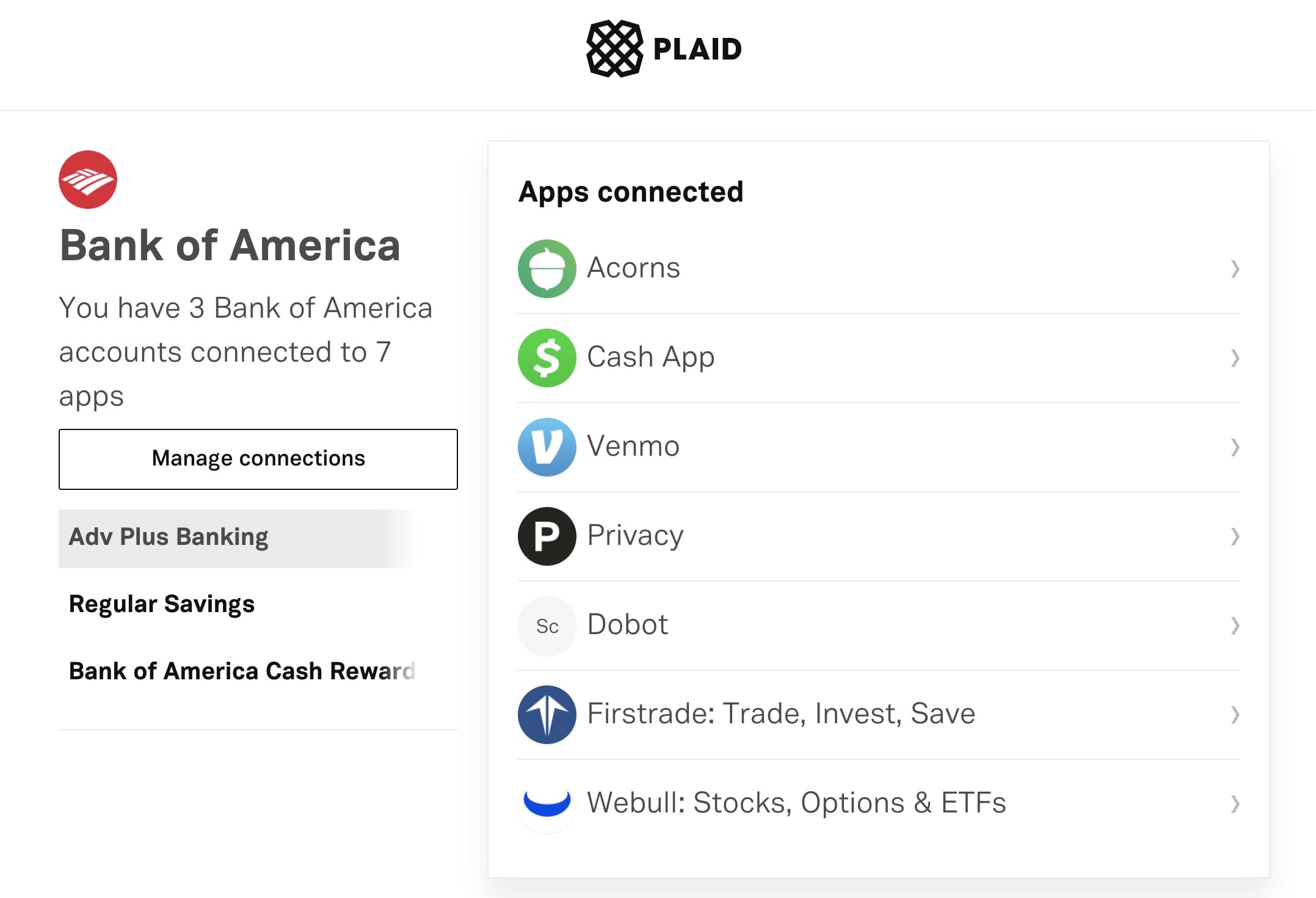Viewport: 1316px width, 898px height.
Task: Click the Venmo blue V icon
Action: point(547,447)
